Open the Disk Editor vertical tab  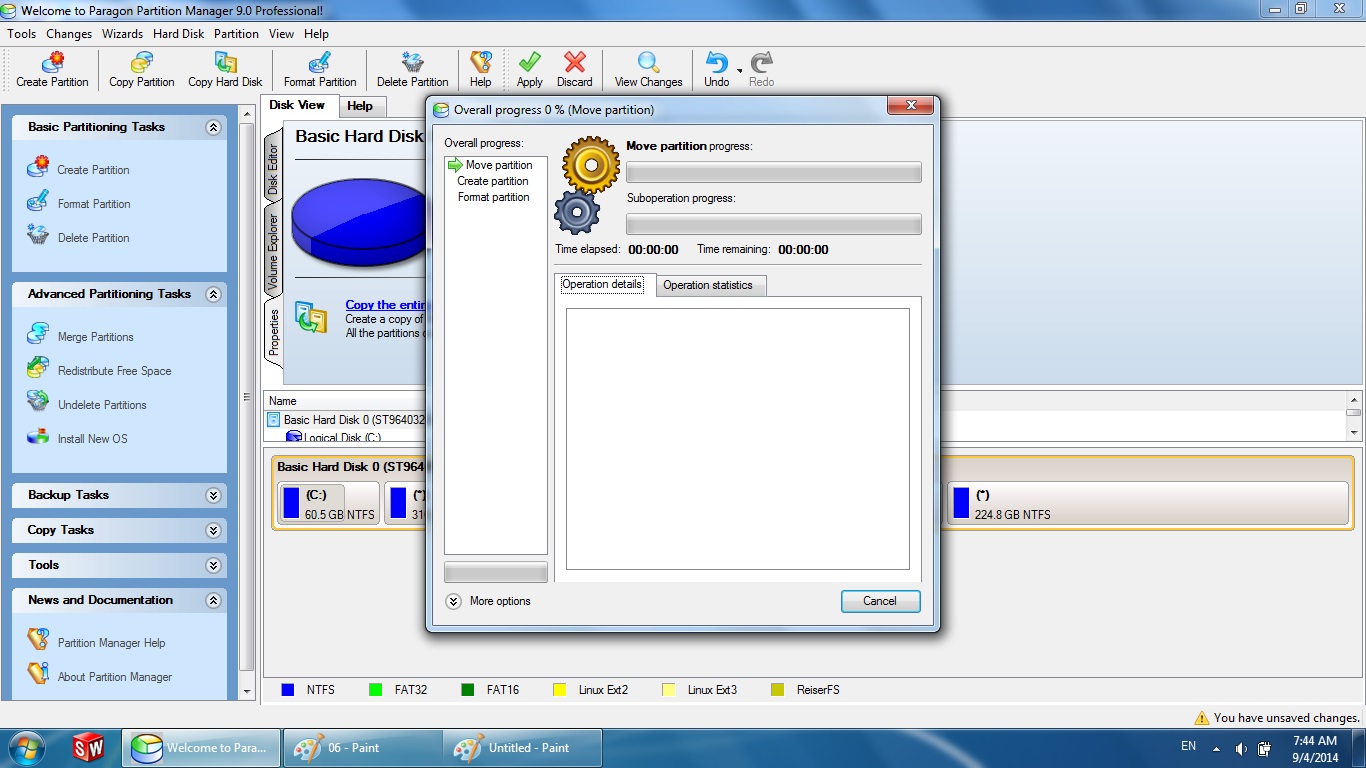[x=273, y=169]
